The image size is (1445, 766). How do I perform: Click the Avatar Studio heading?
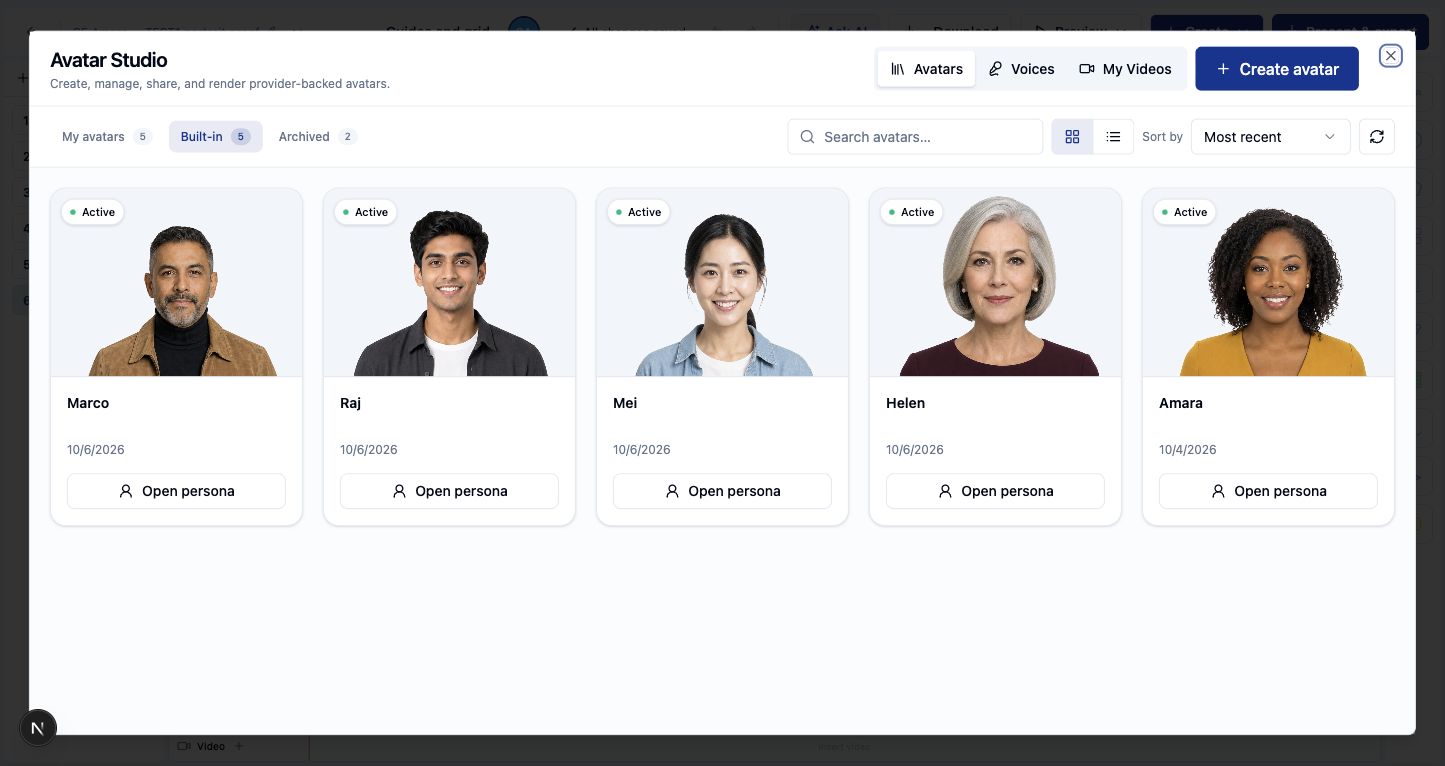pos(109,60)
